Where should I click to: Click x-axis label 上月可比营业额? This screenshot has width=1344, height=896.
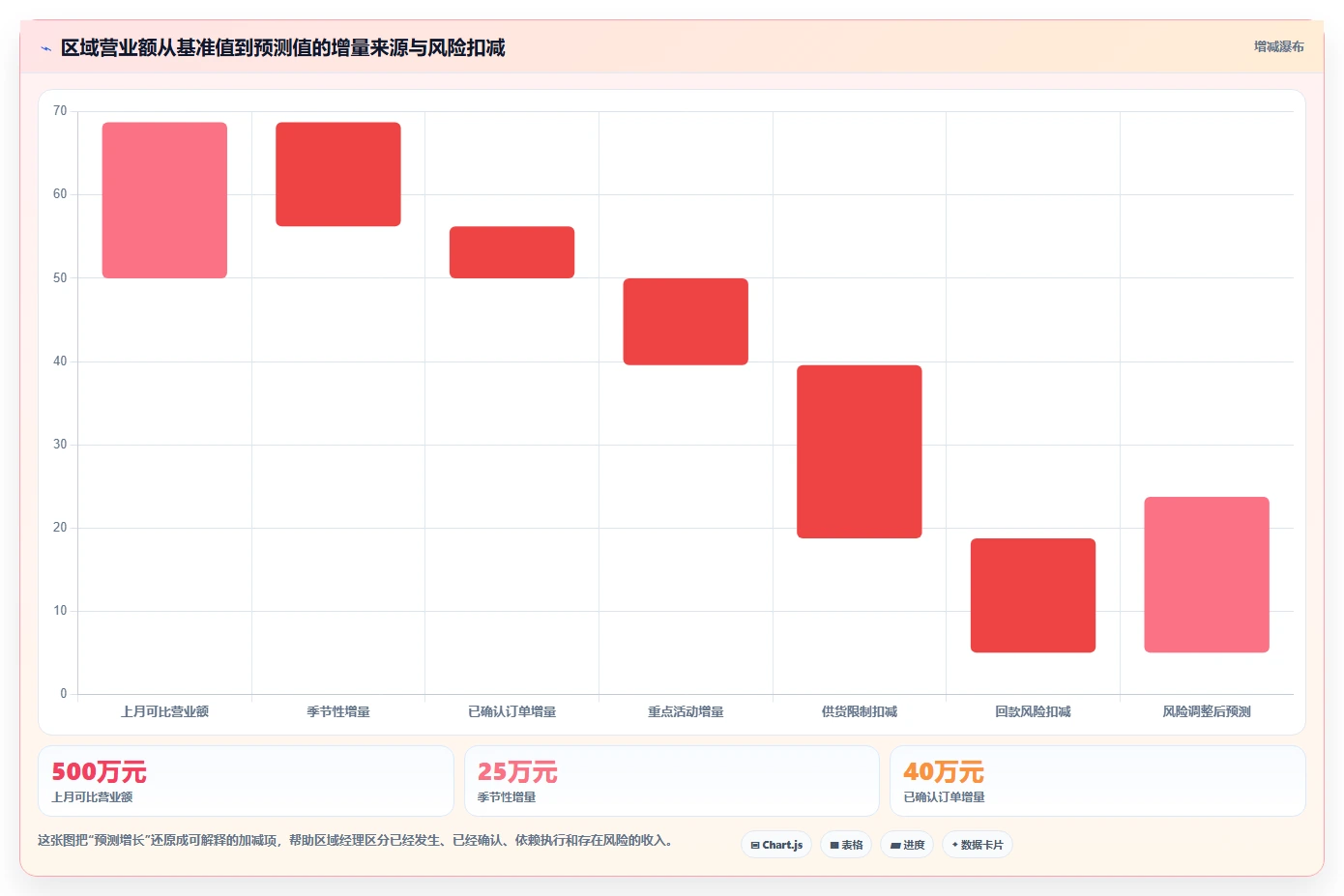click(x=164, y=711)
